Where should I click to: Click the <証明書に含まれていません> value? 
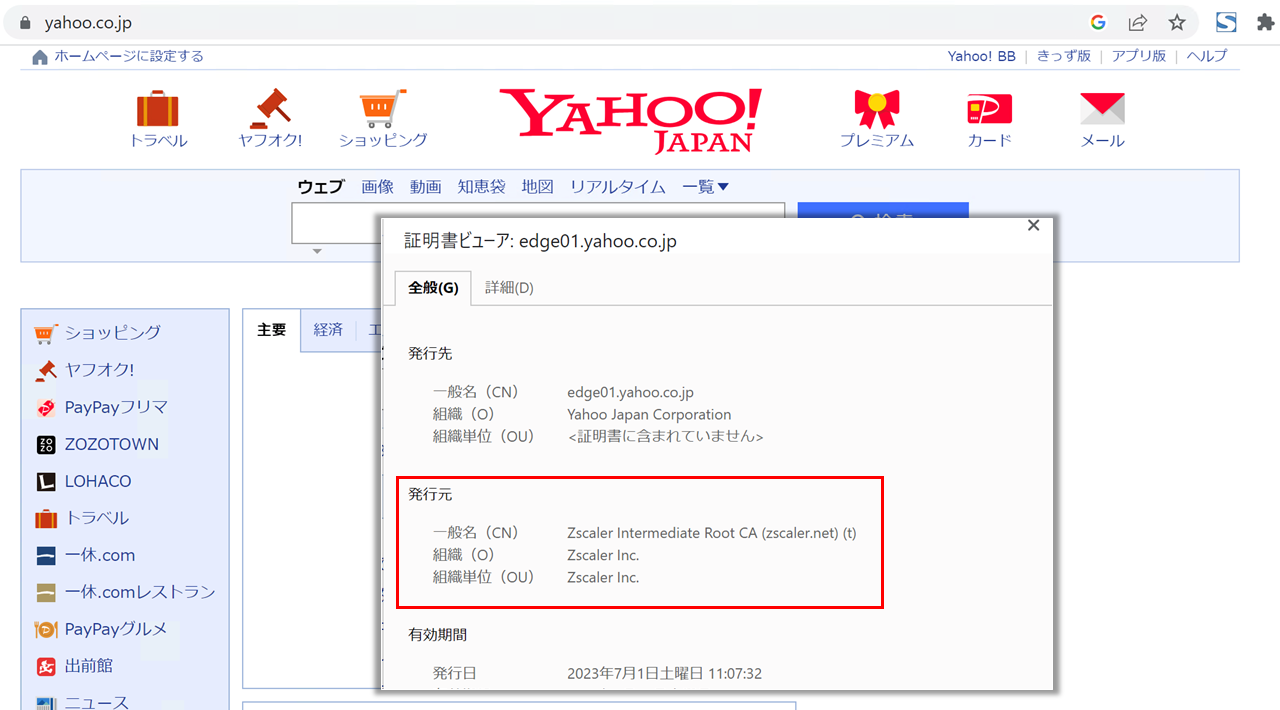[x=665, y=437]
